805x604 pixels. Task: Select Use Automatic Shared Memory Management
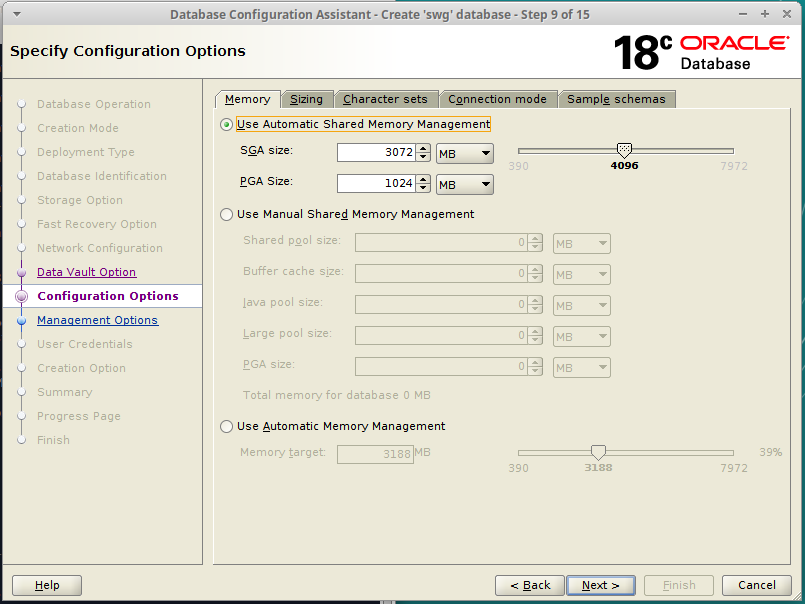pos(226,125)
